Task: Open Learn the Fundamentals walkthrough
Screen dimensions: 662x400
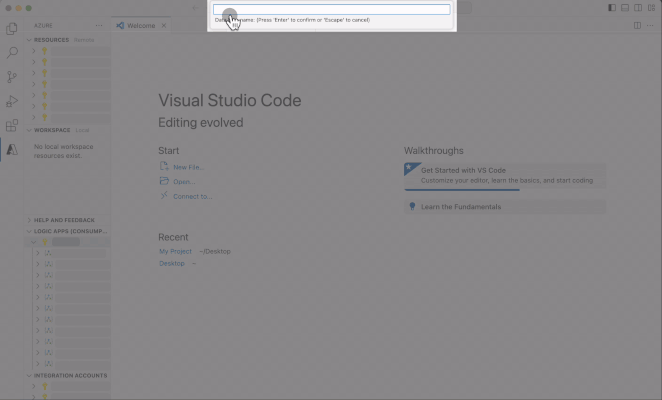Action: pos(505,207)
